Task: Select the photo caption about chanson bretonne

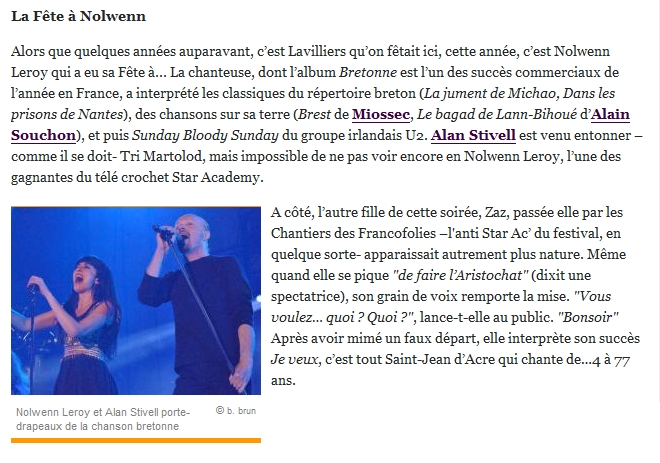Action: (103, 419)
